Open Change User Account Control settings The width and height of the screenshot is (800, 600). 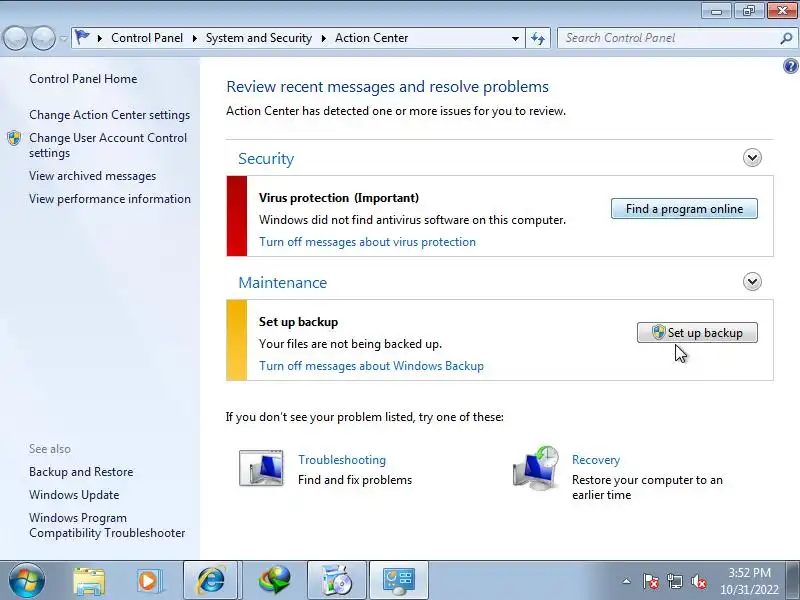coord(108,145)
